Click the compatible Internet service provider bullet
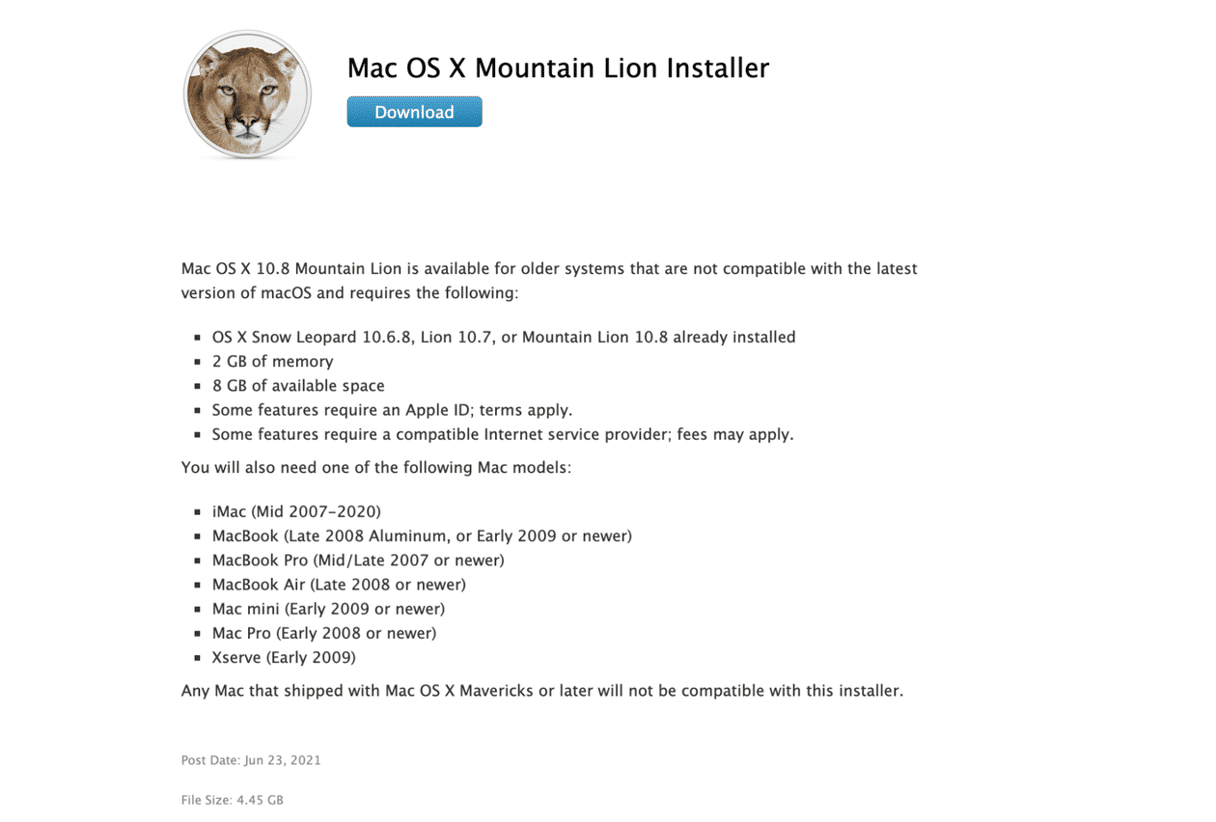The width and height of the screenshot is (1216, 822). (502, 434)
